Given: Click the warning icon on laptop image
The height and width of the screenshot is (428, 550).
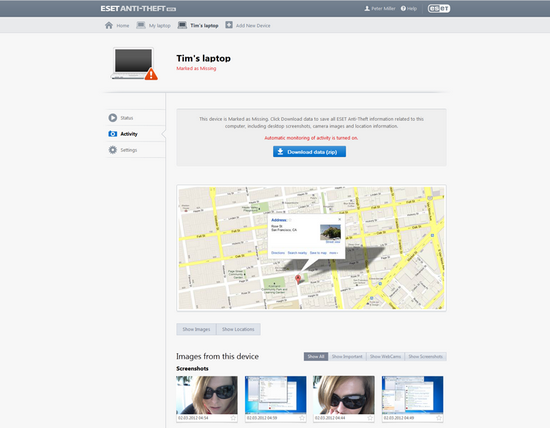Looking at the screenshot, I should (151, 74).
